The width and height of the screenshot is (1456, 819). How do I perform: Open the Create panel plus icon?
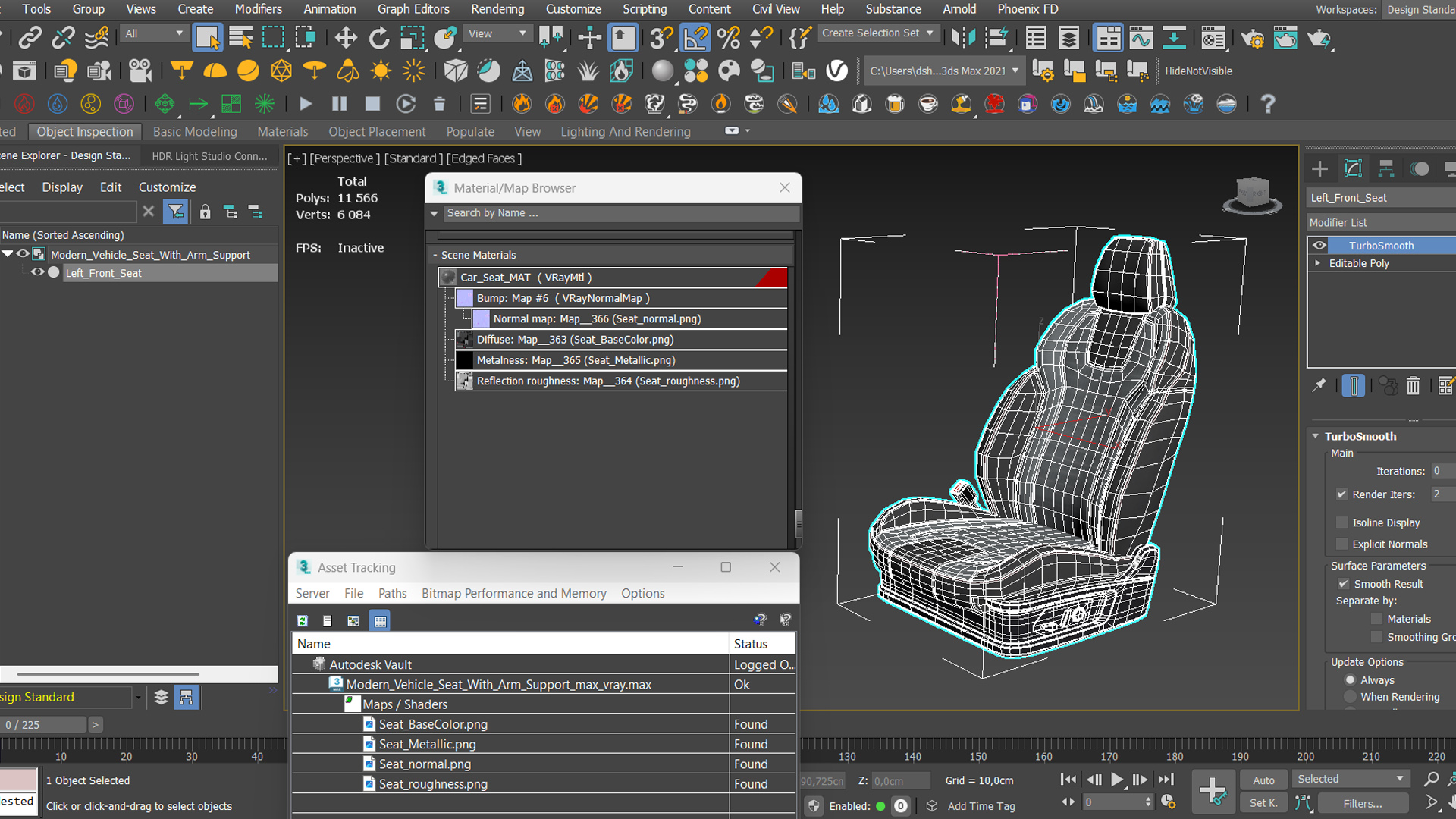tap(1319, 168)
